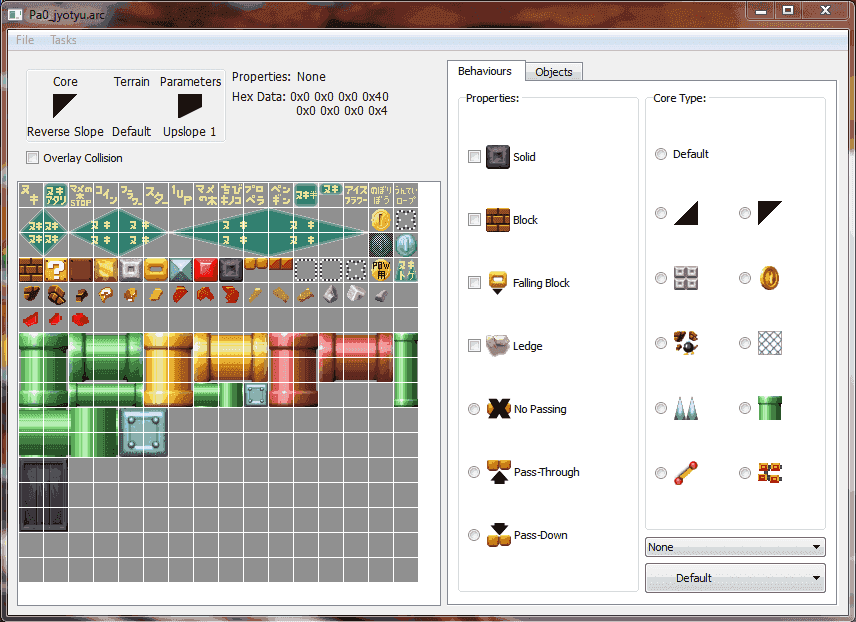The image size is (856, 622).
Task: Click the Block brick icon
Action: point(498,220)
